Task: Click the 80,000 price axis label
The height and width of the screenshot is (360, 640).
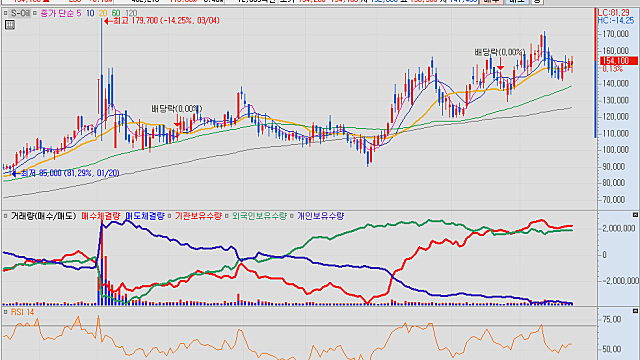Action: (x=614, y=183)
